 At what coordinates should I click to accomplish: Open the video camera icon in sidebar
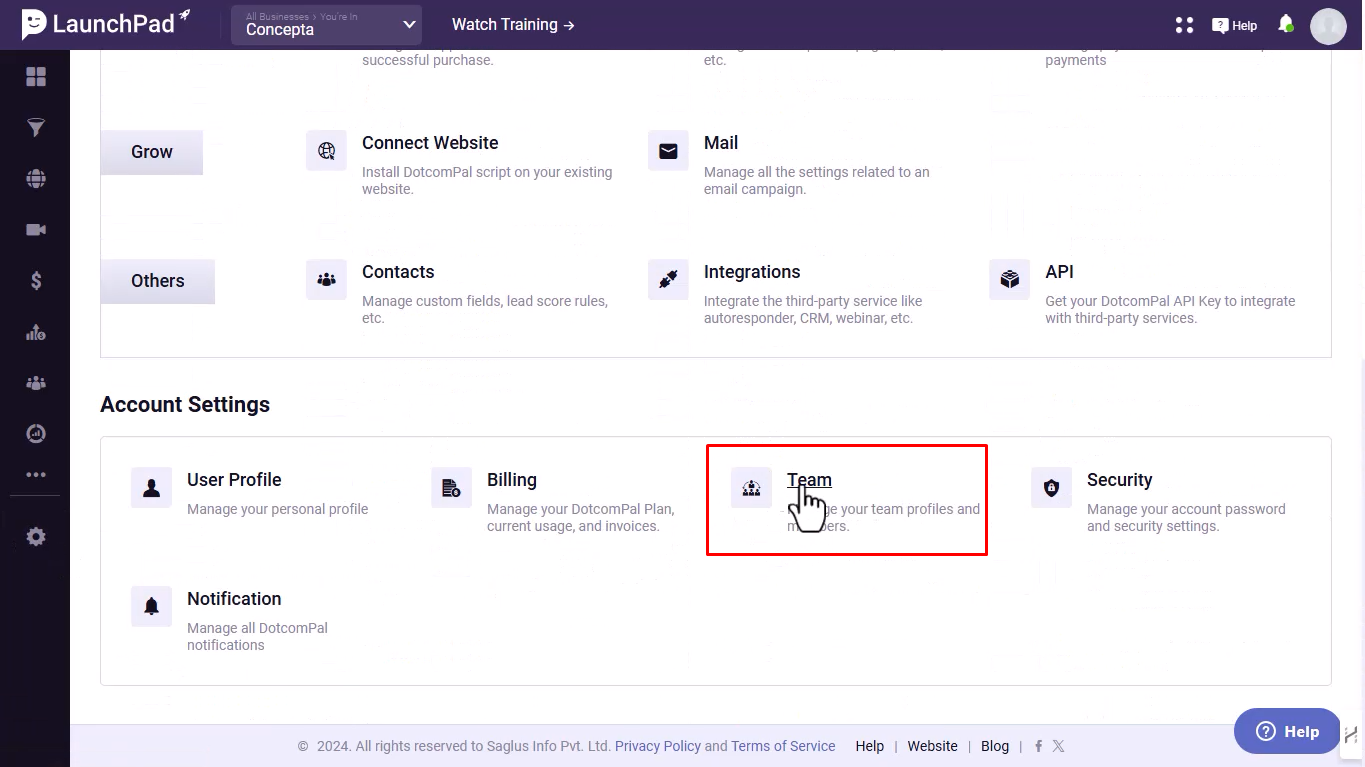[36, 230]
